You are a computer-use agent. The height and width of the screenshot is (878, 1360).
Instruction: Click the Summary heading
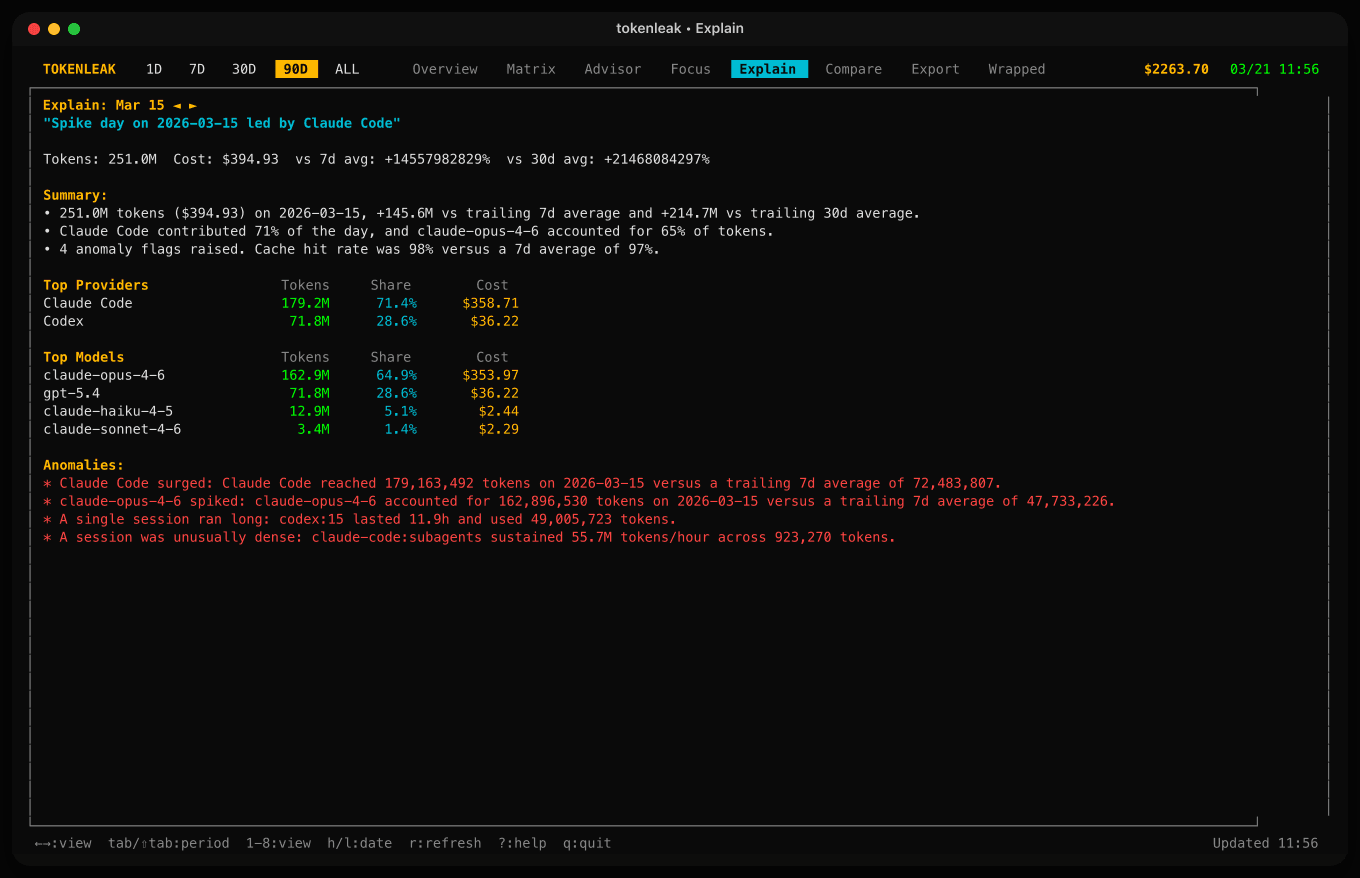[75, 195]
